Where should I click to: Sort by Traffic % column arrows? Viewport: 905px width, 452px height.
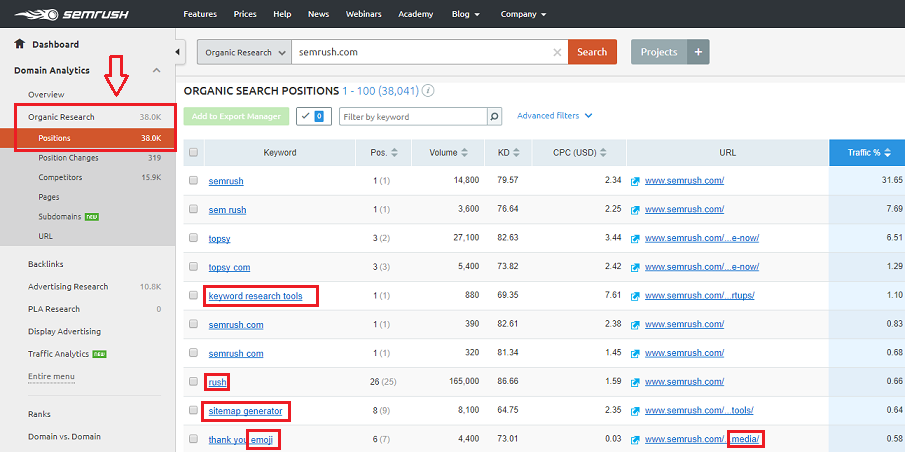pos(887,153)
